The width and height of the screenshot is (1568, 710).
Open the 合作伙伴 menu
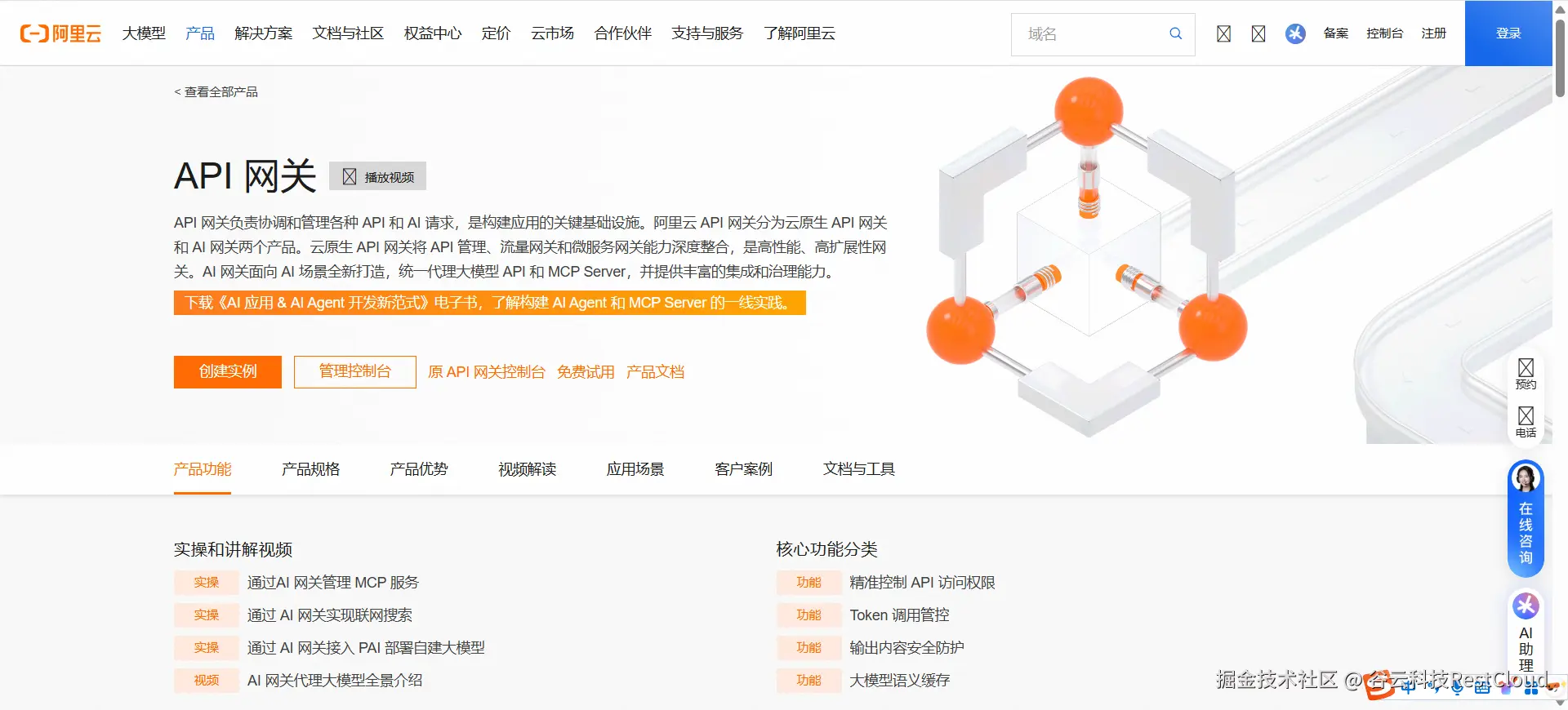coord(622,33)
